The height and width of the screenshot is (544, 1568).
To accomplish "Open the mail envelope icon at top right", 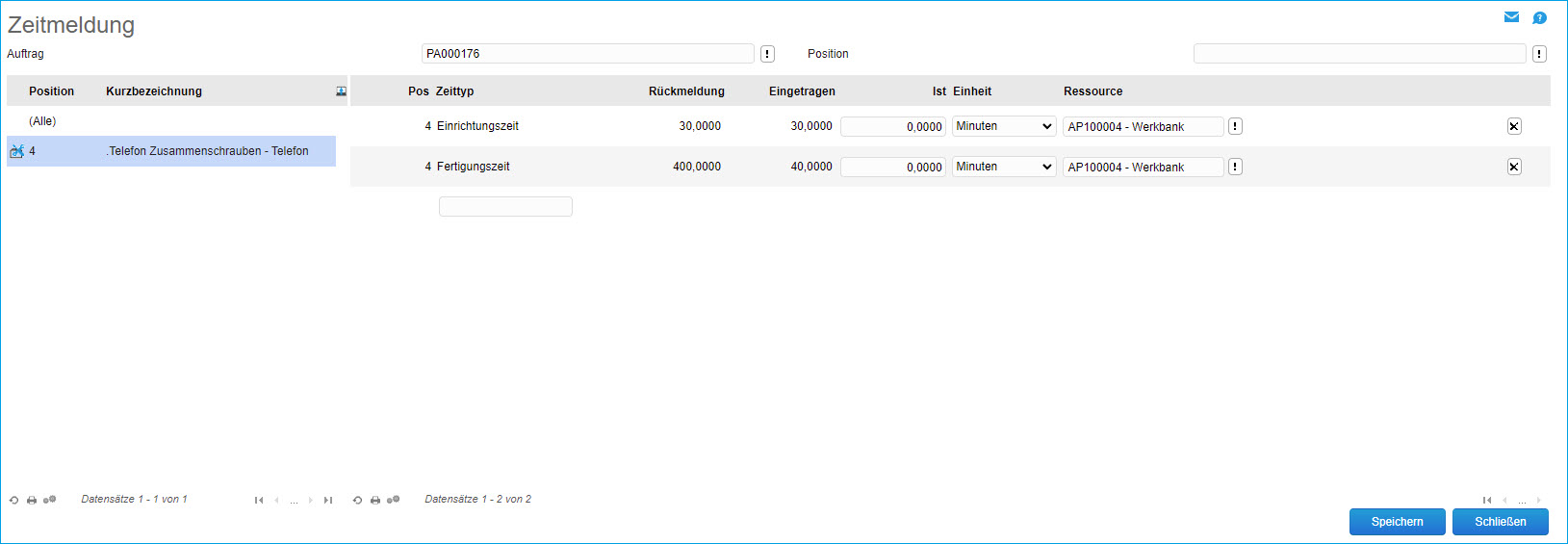I will pos(1511,17).
